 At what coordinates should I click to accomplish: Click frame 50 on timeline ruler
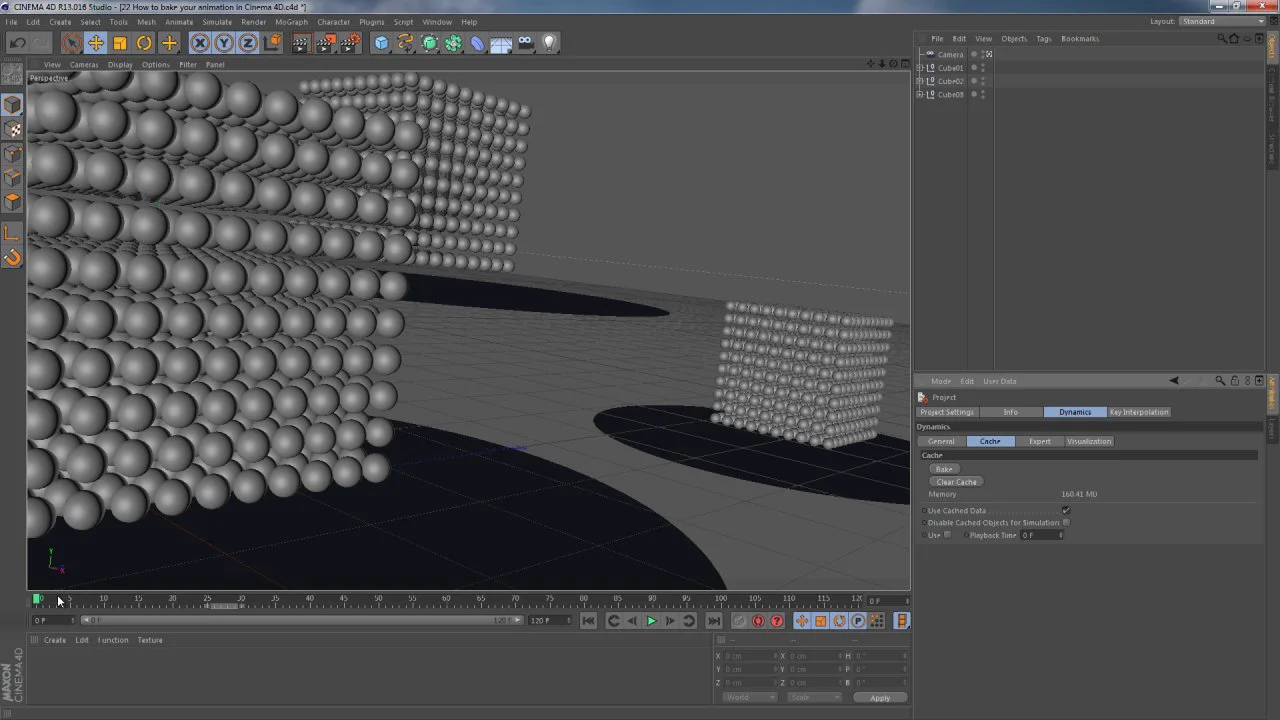[379, 599]
